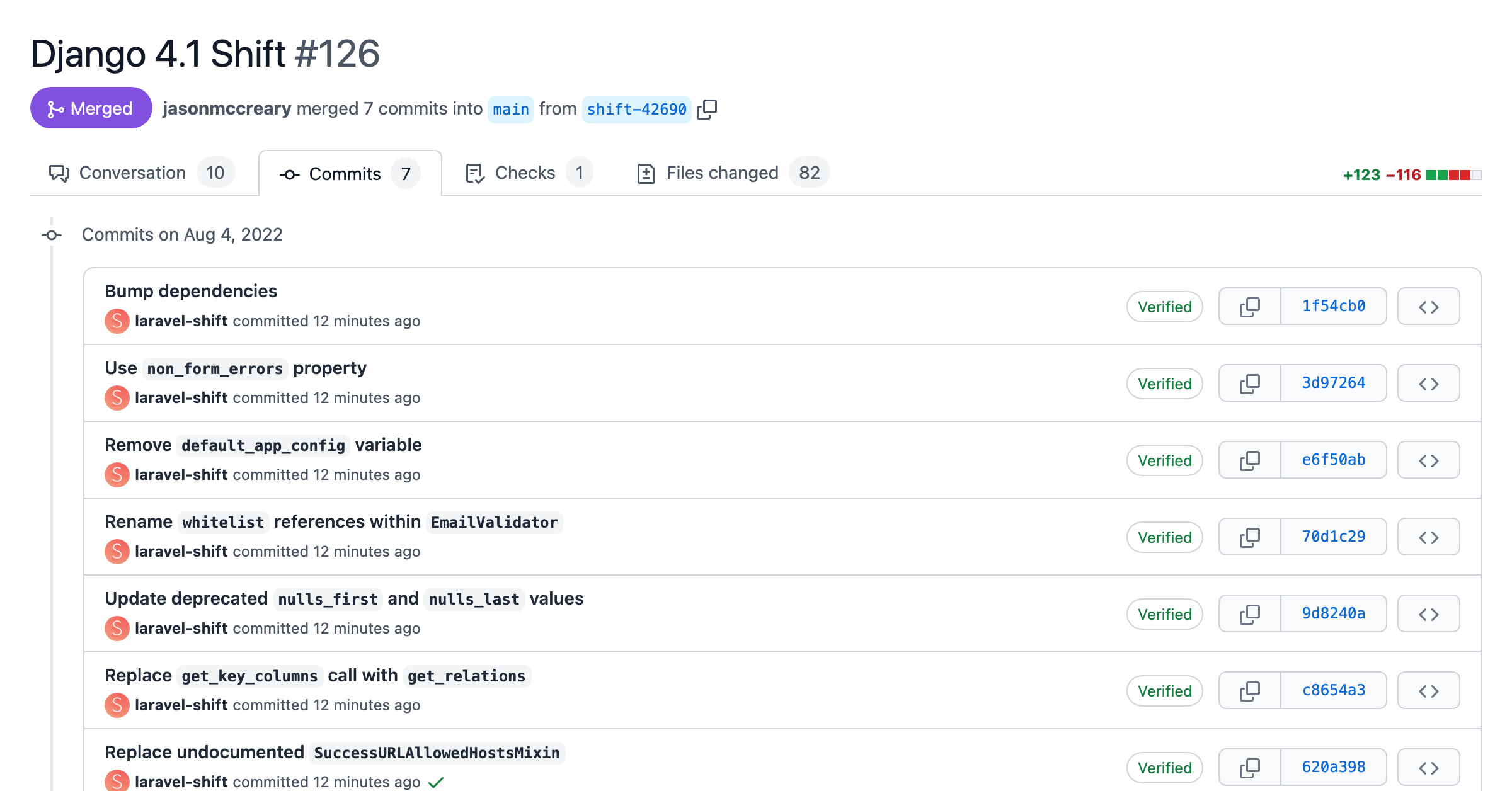Click the green check status icon
Screen dimensions: 1512x791
click(x=436, y=782)
